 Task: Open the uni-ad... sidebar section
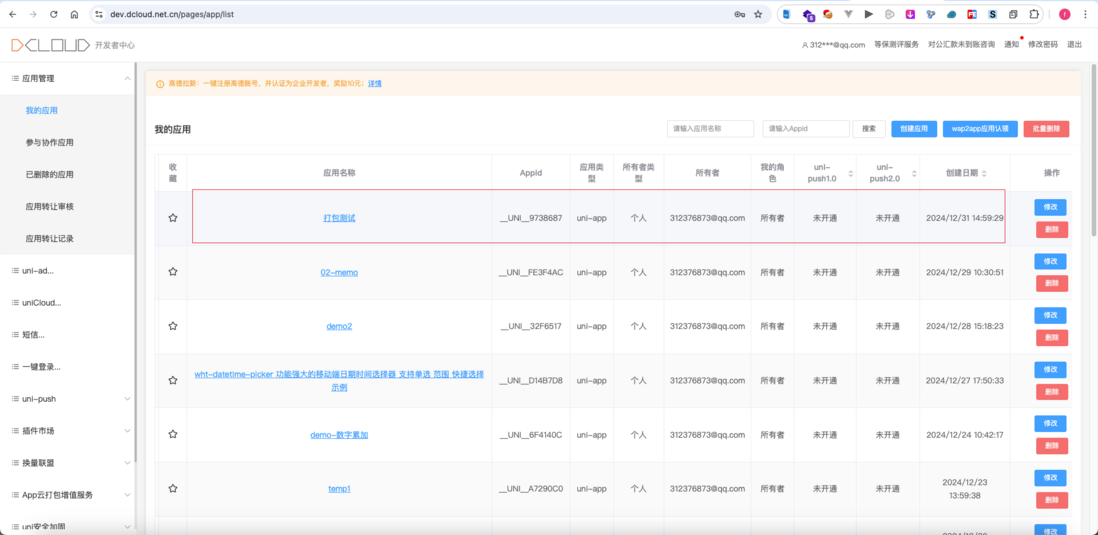pyautogui.click(x=67, y=270)
